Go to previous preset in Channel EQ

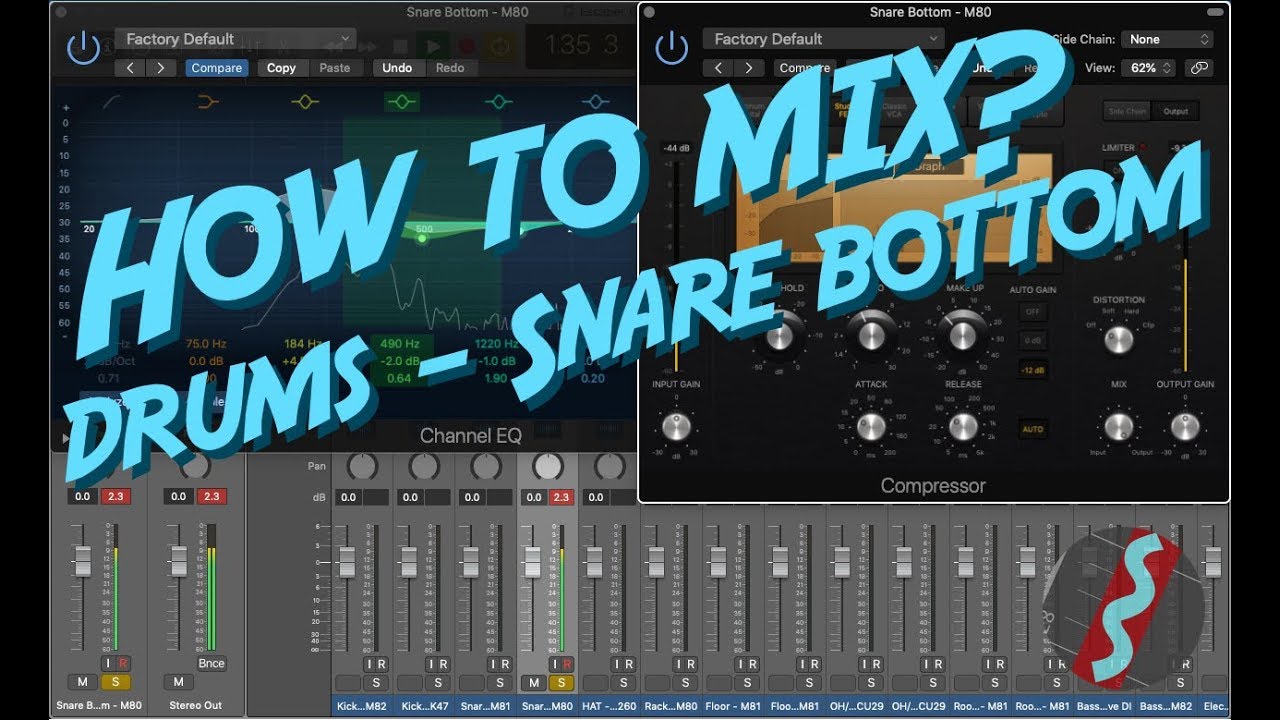point(131,68)
